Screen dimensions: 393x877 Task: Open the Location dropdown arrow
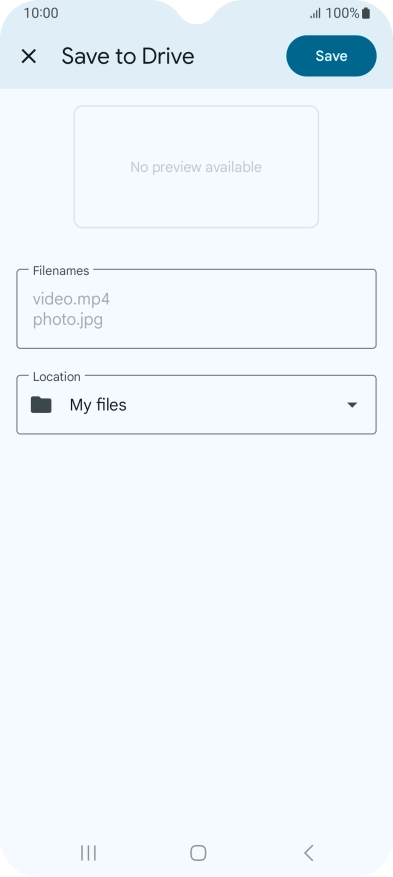pyautogui.click(x=352, y=405)
